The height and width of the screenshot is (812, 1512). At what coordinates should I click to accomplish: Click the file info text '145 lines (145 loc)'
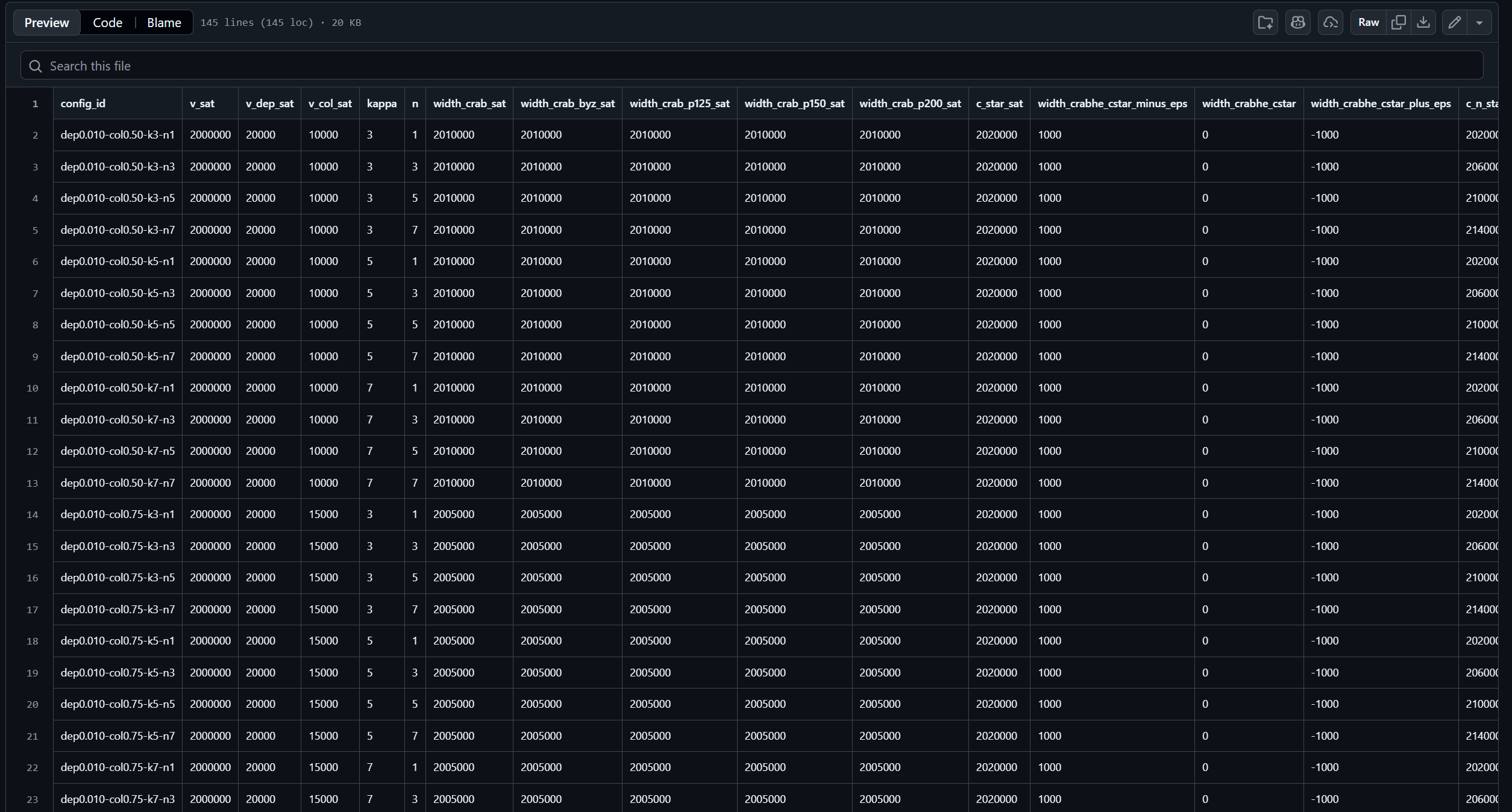click(257, 23)
